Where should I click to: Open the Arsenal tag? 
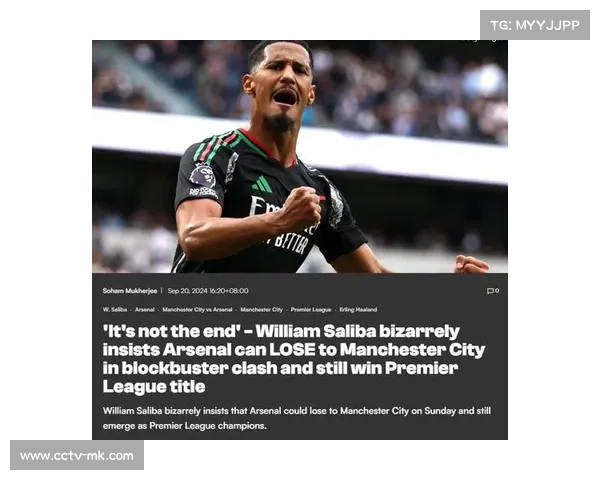point(145,310)
